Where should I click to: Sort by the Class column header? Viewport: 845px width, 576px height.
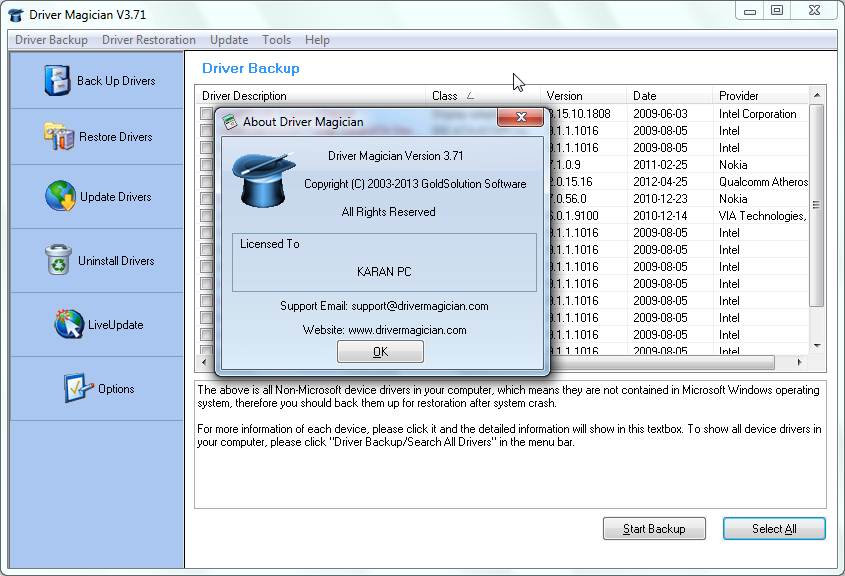coord(483,96)
